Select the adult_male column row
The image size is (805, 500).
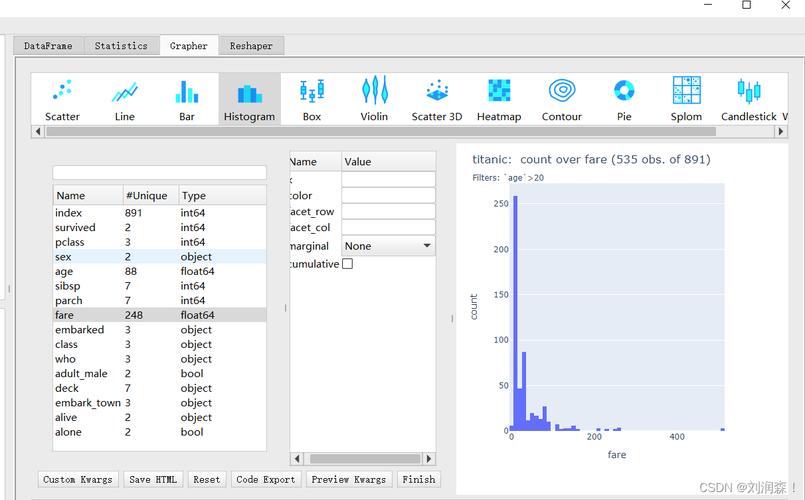pos(160,374)
